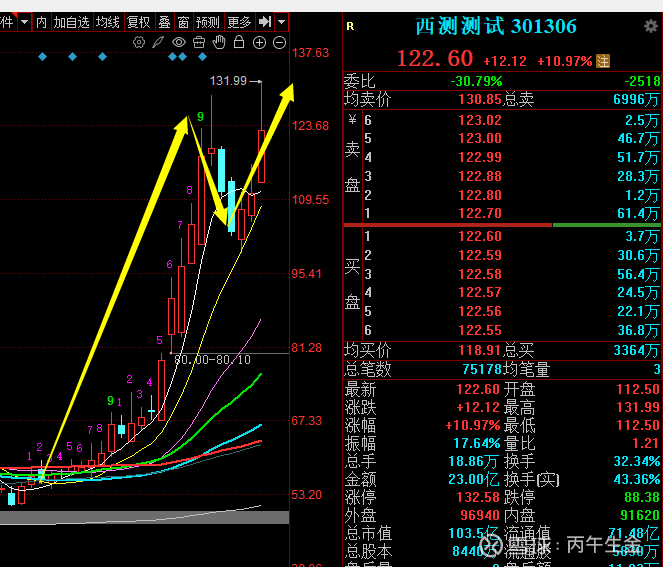Toggle the eye visibility icon on chart
The height and width of the screenshot is (567, 663).
[179, 42]
